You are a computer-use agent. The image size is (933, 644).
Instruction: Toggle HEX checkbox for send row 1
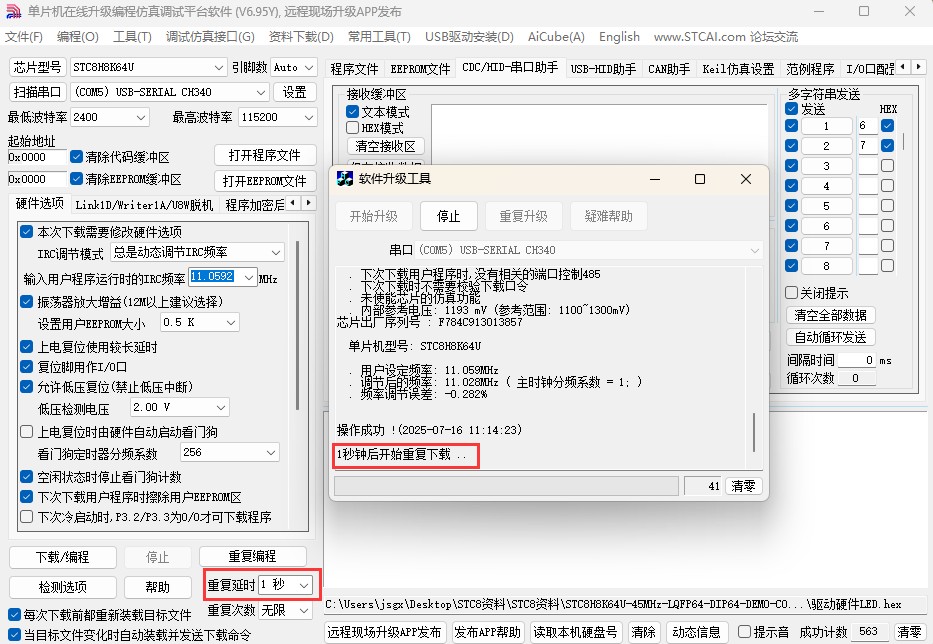click(x=888, y=126)
